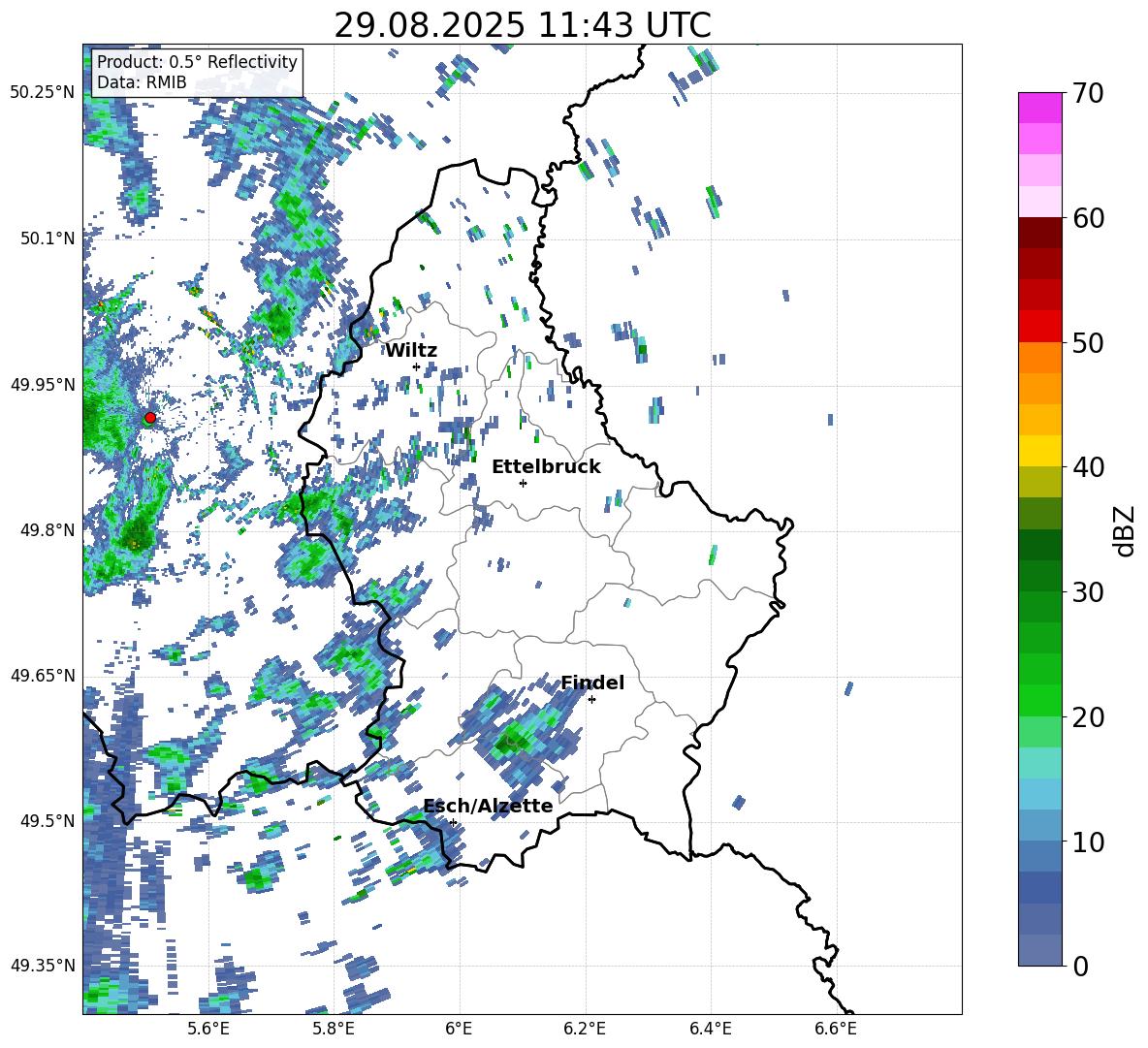Image resolution: width=1148 pixels, height=1048 pixels.
Task: Click the 0 colorbar tick label
Action: tap(1080, 967)
